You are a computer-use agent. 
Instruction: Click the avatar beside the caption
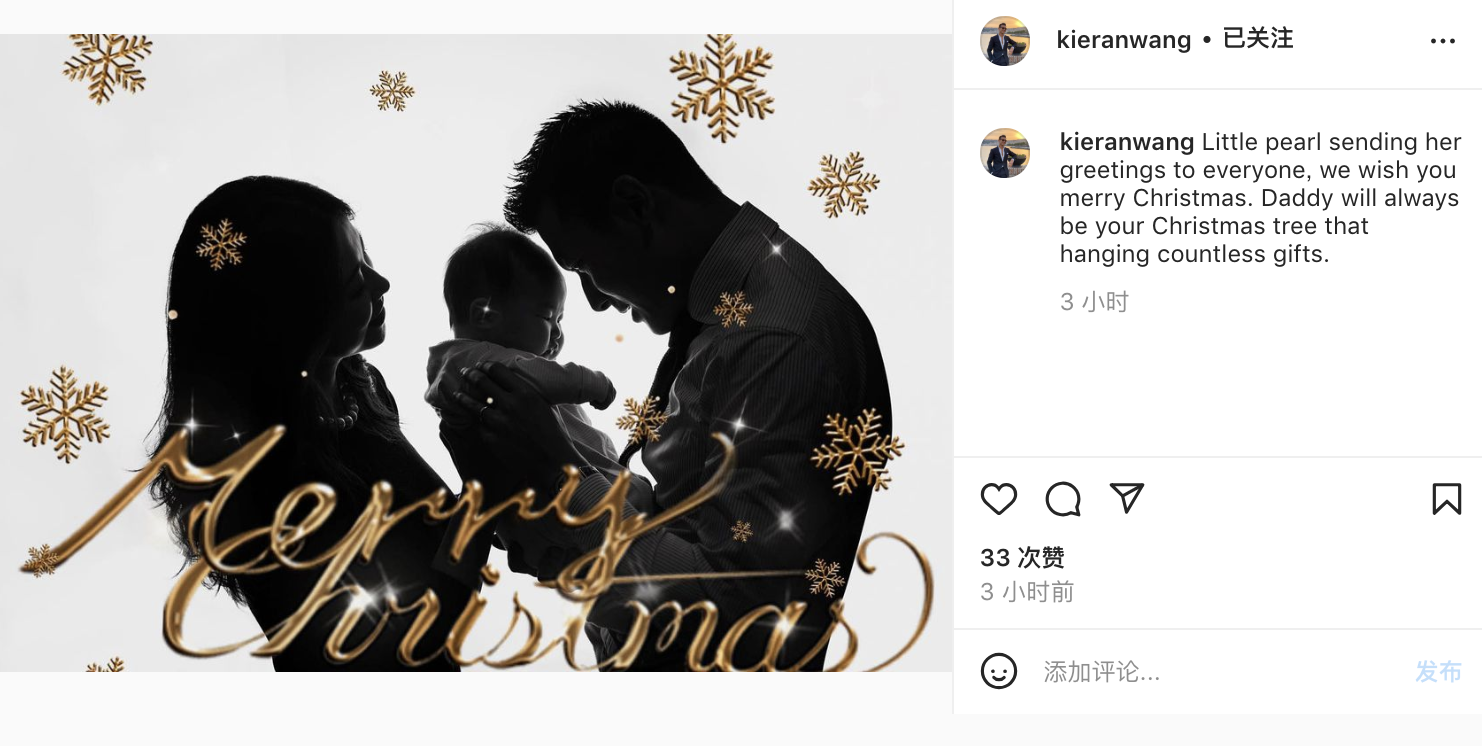click(1005, 153)
